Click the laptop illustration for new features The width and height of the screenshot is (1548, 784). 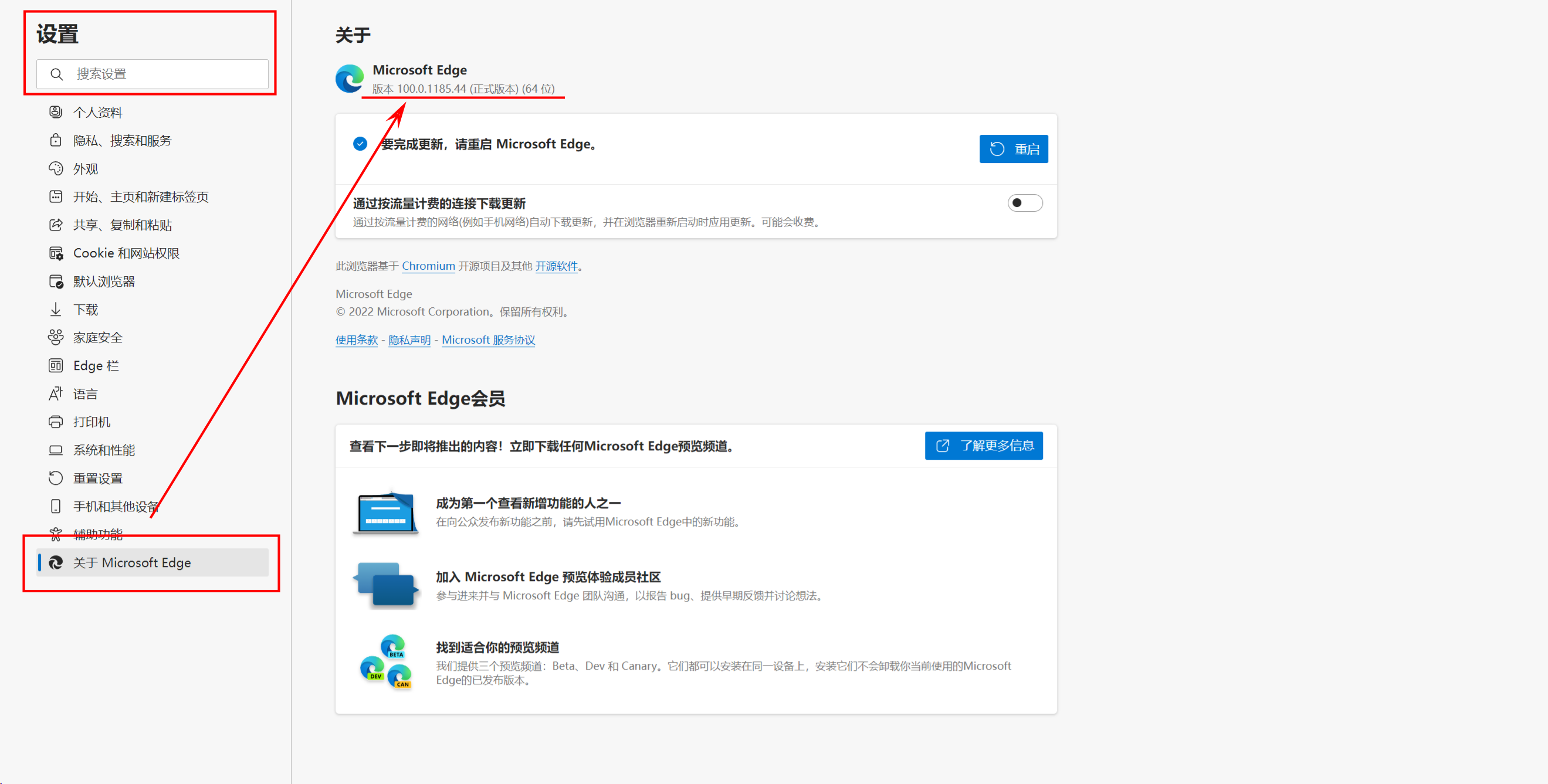click(x=385, y=513)
